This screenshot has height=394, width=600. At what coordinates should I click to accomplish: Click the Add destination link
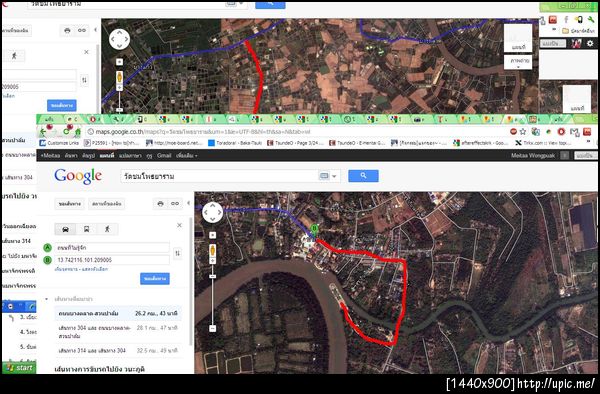[66, 269]
